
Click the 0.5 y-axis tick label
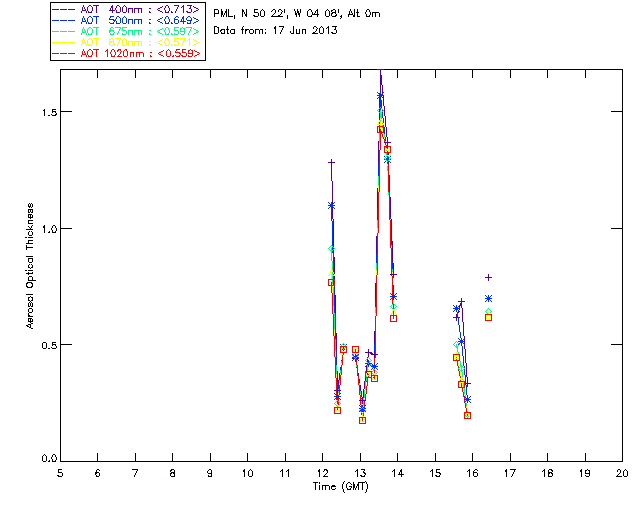[49, 345]
